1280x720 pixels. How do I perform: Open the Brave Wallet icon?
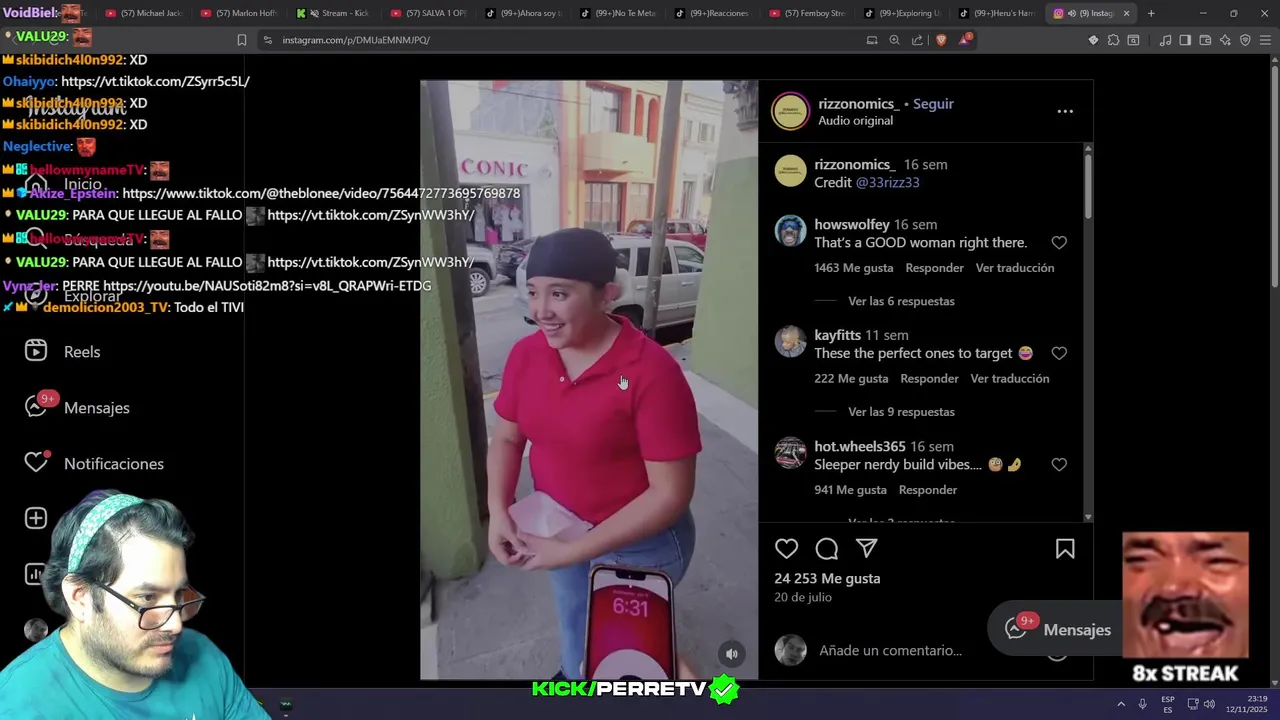[x=1205, y=40]
